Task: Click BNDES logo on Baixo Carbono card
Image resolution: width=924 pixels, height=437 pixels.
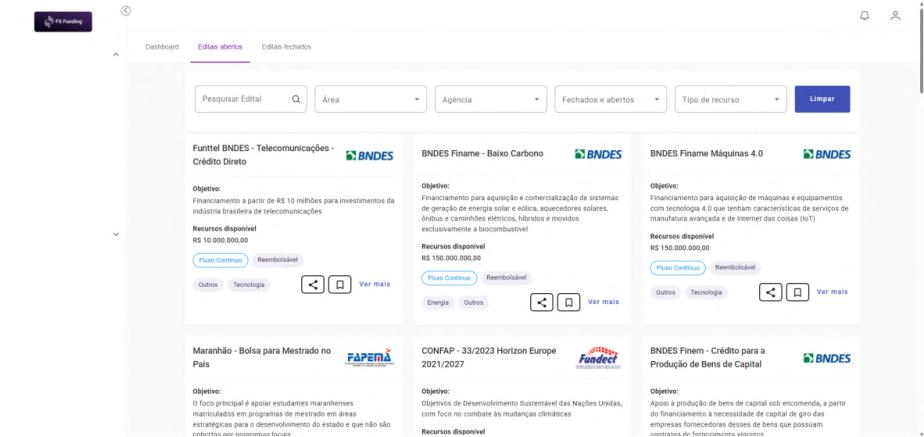Action: [598, 154]
